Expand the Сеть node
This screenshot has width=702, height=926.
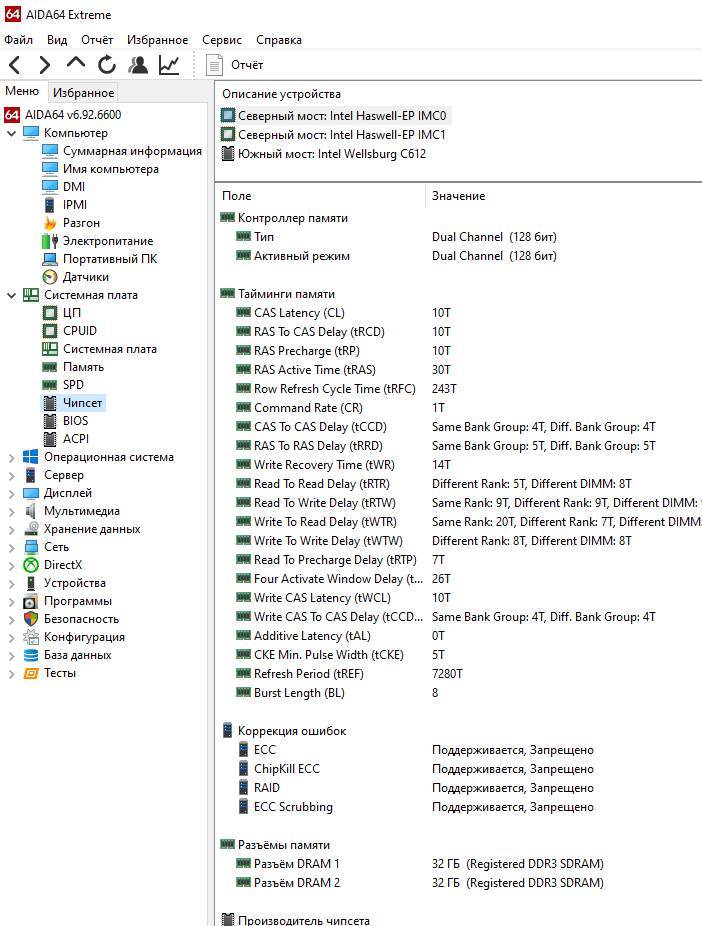coord(11,547)
